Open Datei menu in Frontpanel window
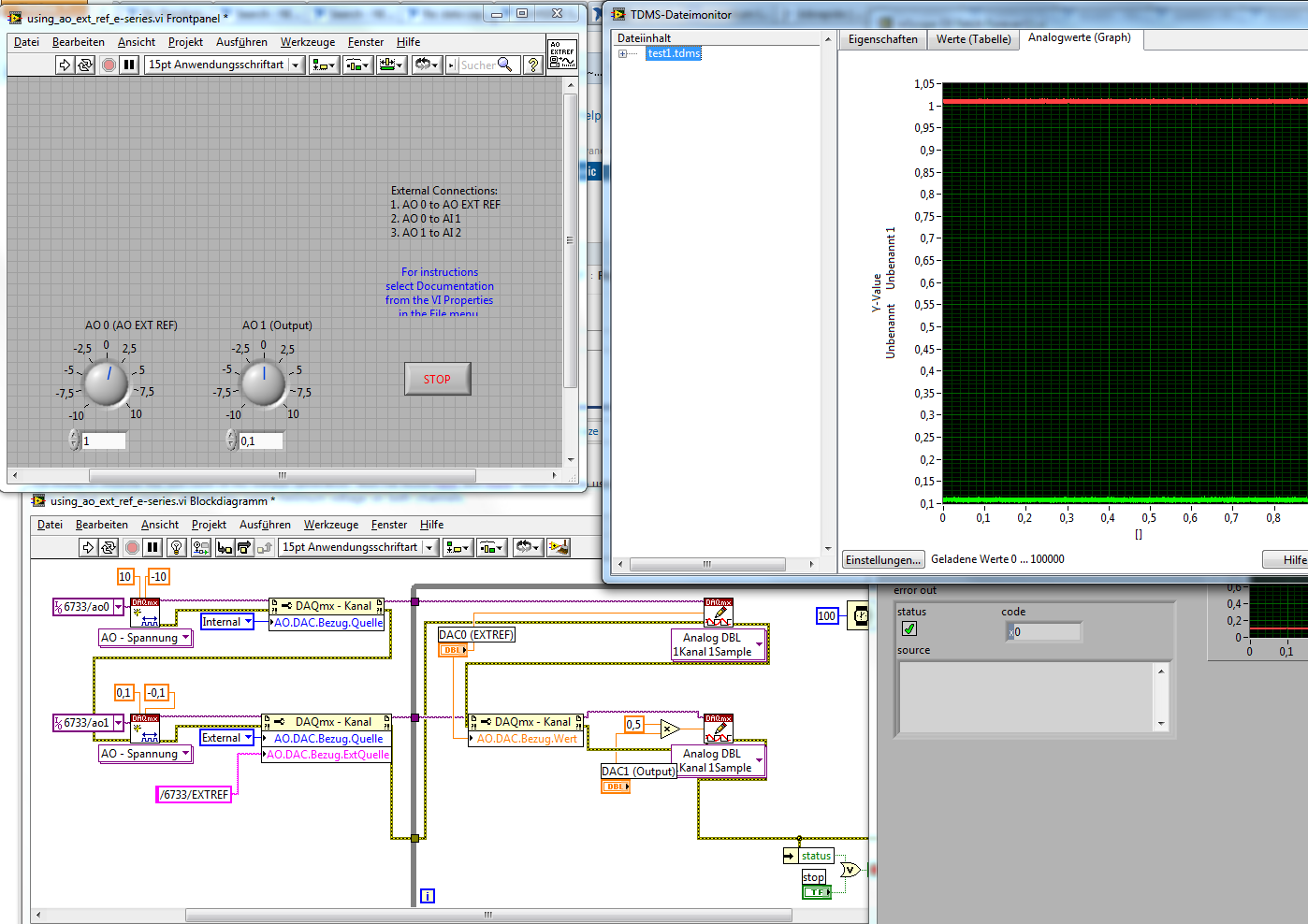1308x924 pixels. point(27,42)
